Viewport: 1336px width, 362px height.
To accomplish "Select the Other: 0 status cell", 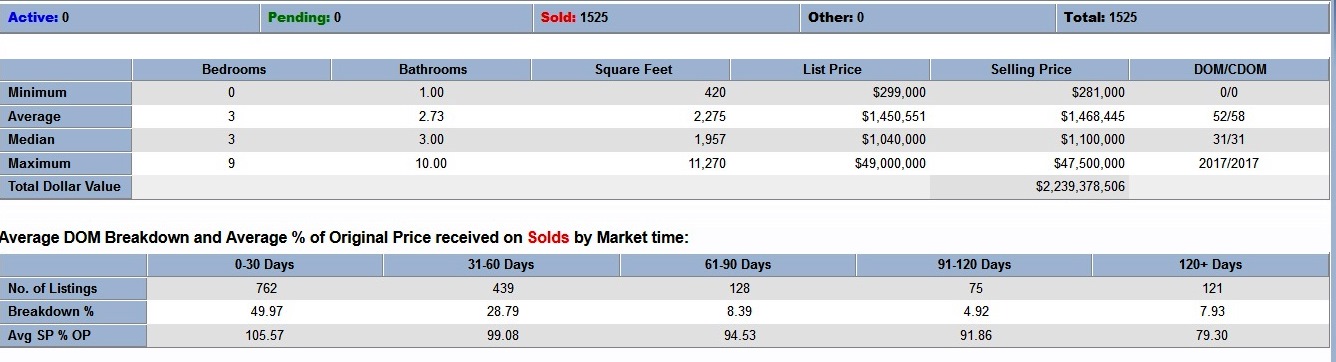I will 929,17.
